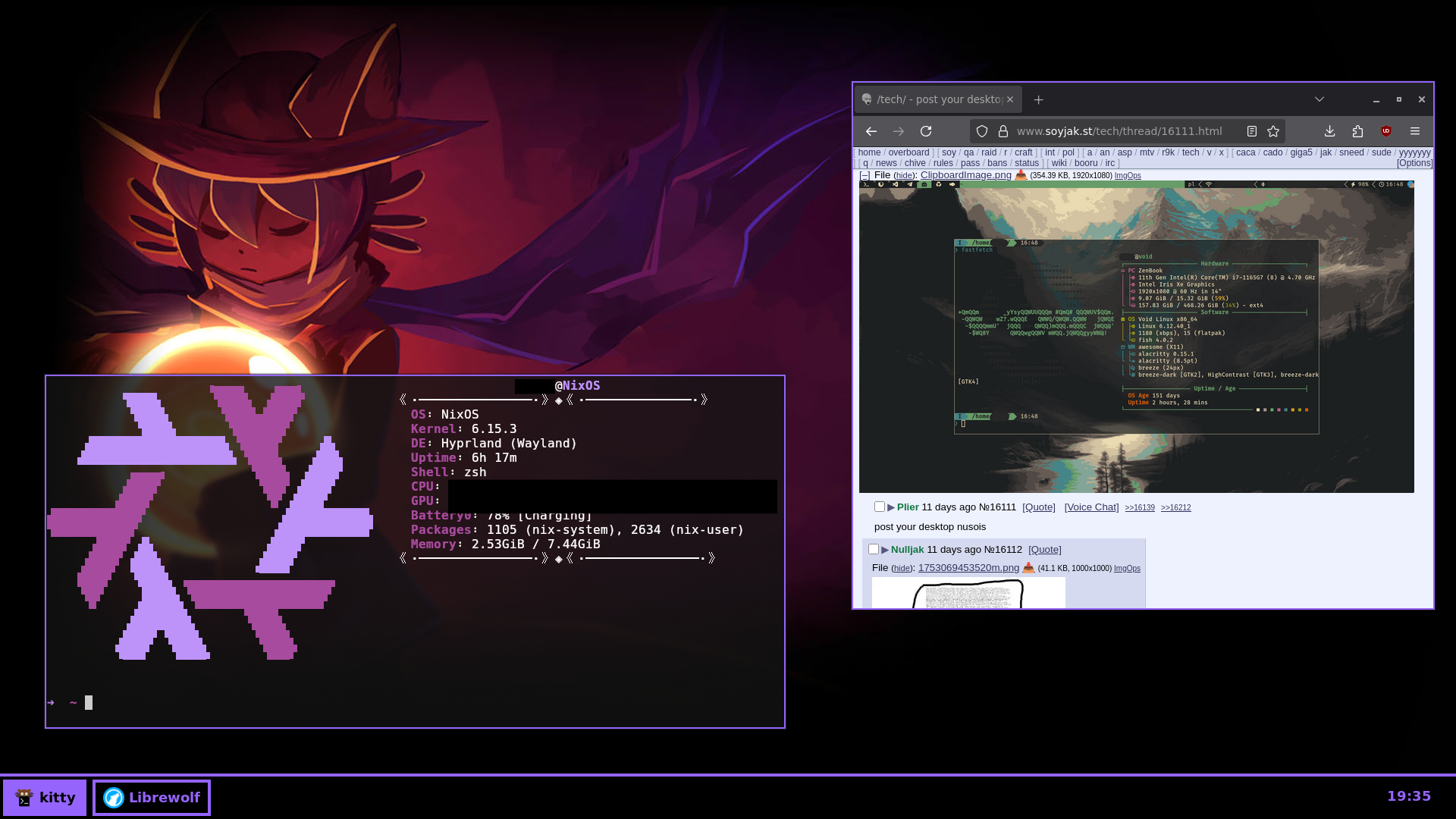Bookmark the page with the star icon
1456x819 pixels.
tap(1273, 131)
